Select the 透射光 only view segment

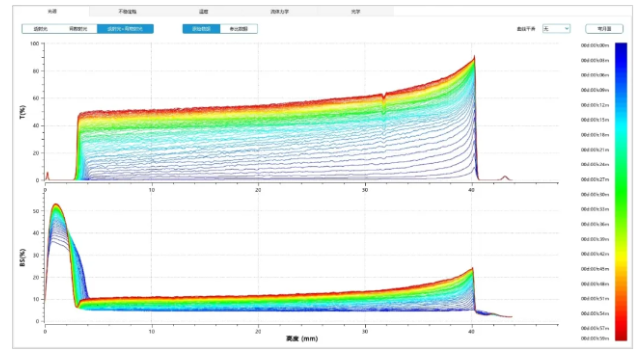[x=41, y=29]
